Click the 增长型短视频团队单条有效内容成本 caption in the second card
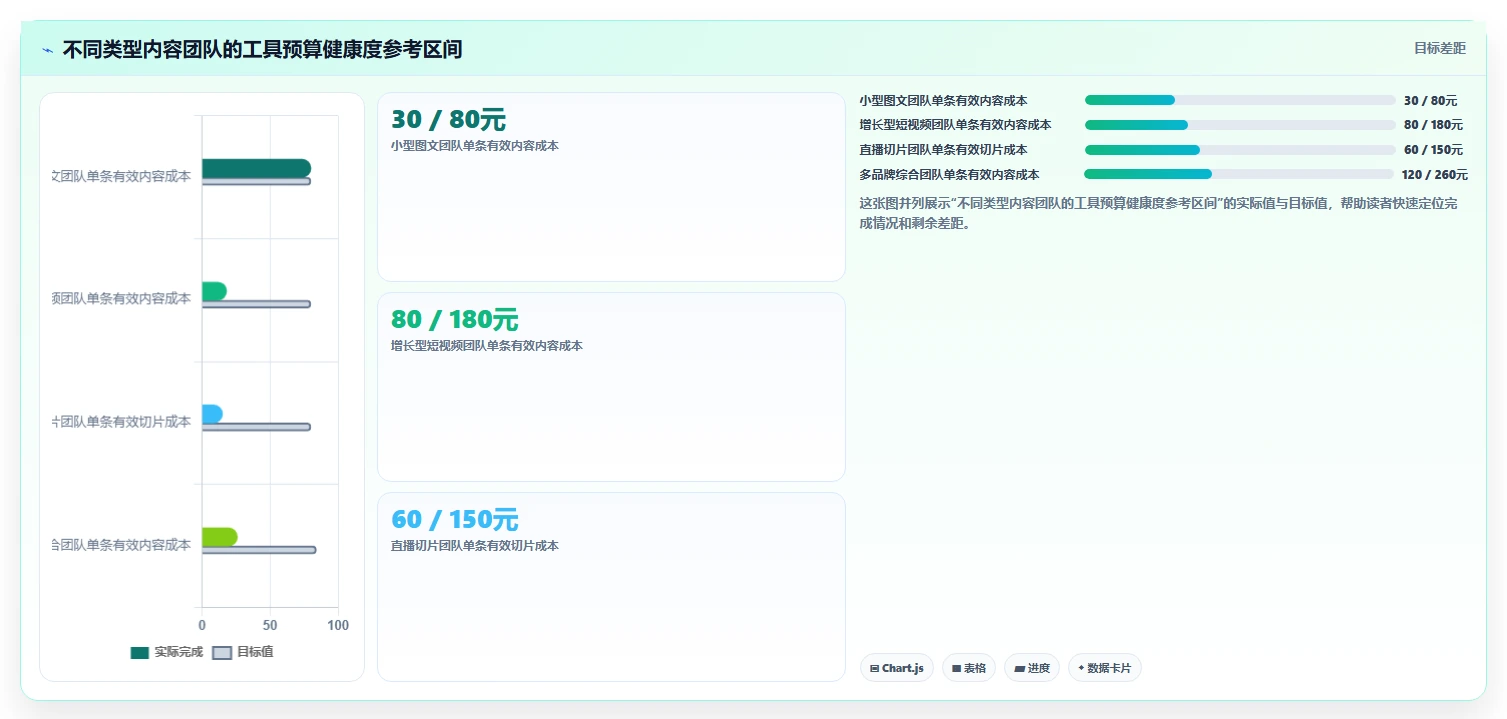1507x719 pixels. [x=487, y=346]
